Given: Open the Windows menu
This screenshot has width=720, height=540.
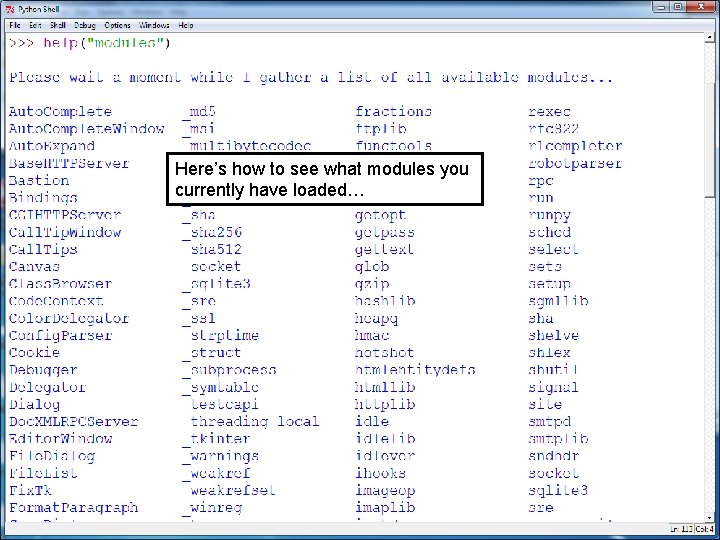Looking at the screenshot, I should 154,25.
